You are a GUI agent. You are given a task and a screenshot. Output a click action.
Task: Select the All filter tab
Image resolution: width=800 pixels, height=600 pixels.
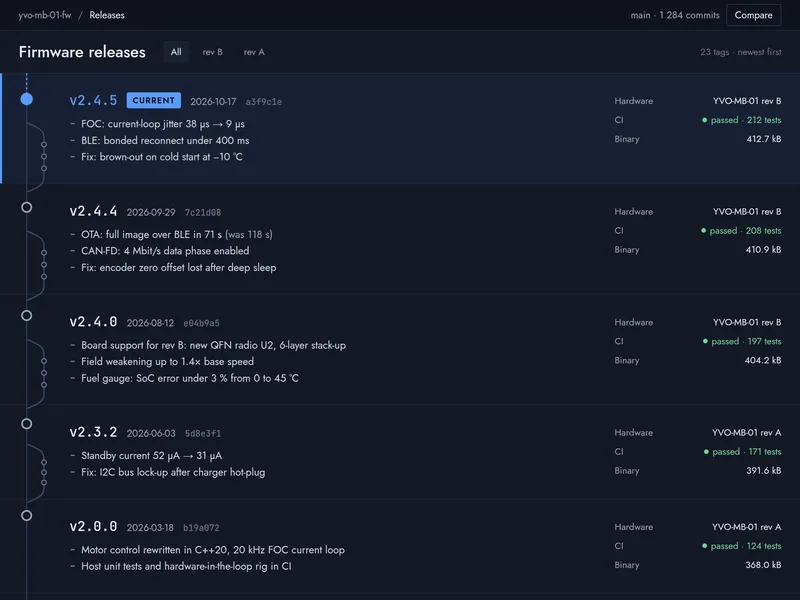176,52
